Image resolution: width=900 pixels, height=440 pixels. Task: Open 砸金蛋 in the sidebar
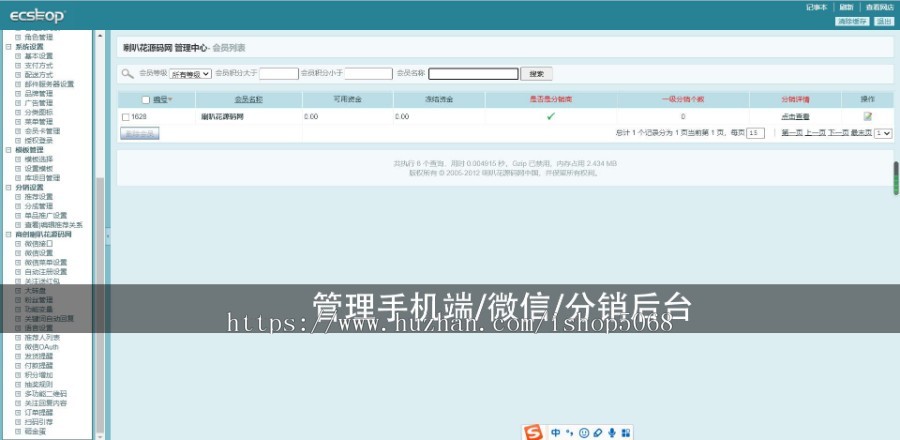35,431
